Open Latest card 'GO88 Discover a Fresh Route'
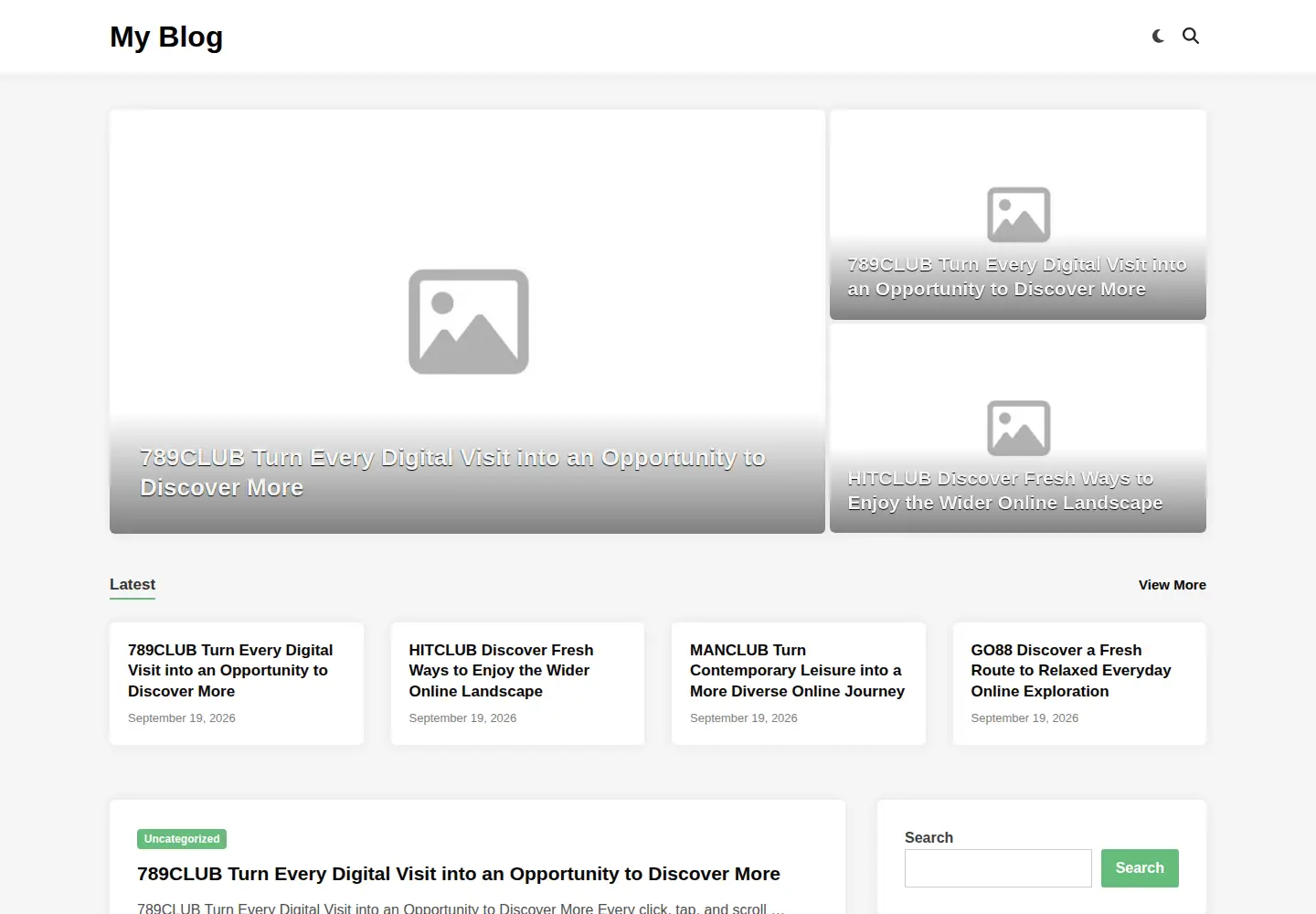This screenshot has width=1316, height=914. [1070, 671]
